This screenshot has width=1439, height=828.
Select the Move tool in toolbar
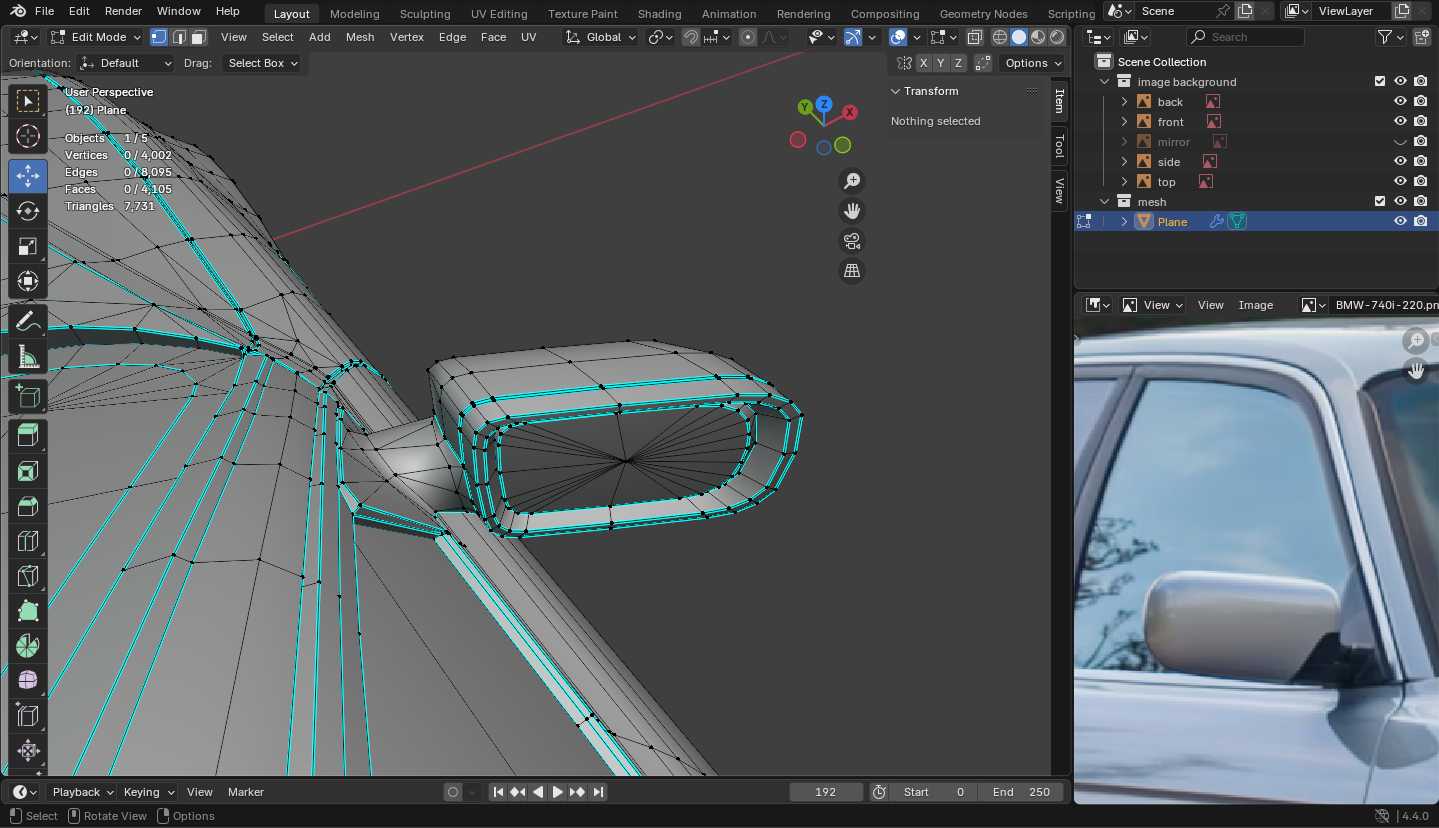pos(28,176)
